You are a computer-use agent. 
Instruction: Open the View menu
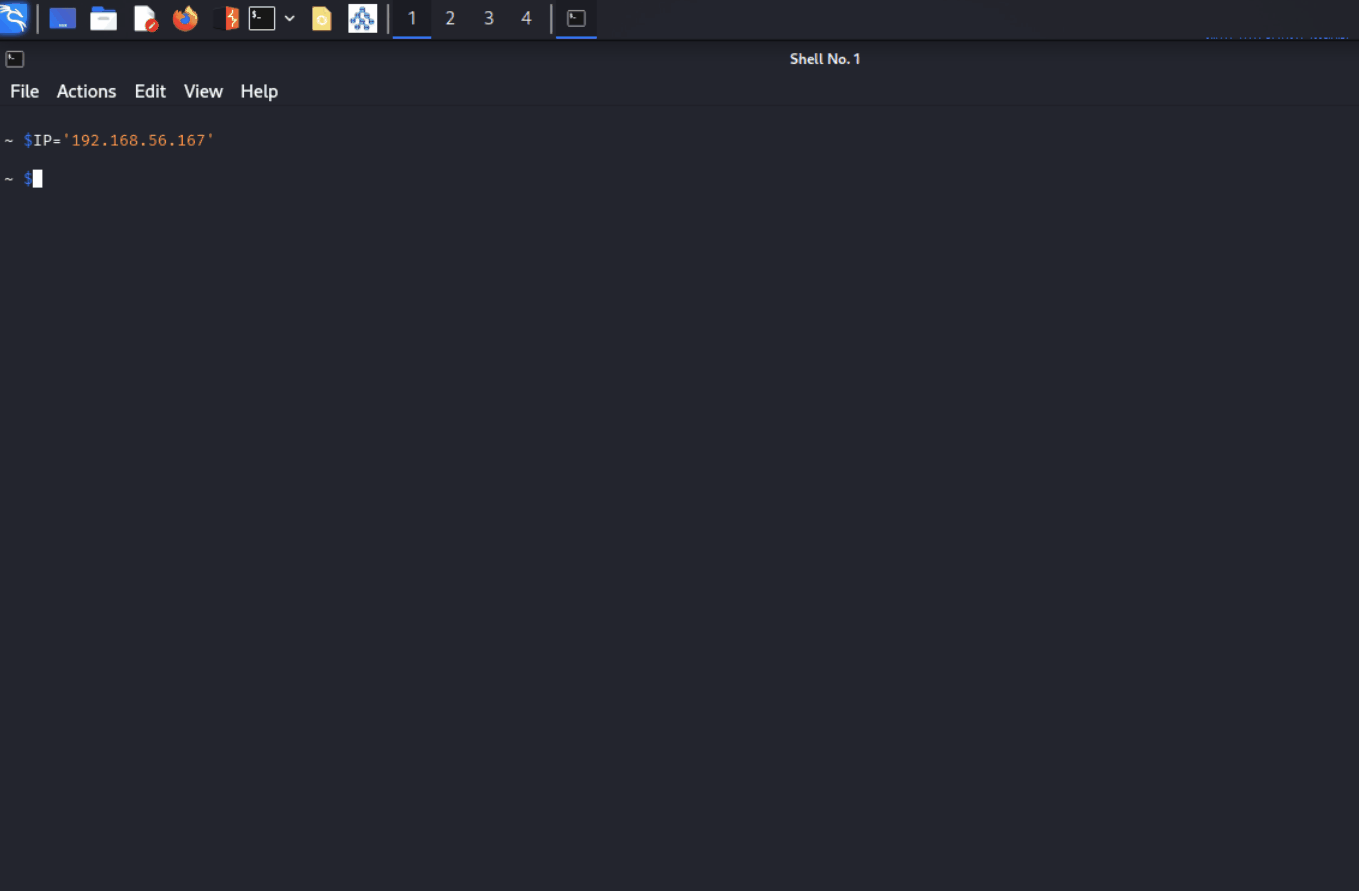[x=203, y=91]
